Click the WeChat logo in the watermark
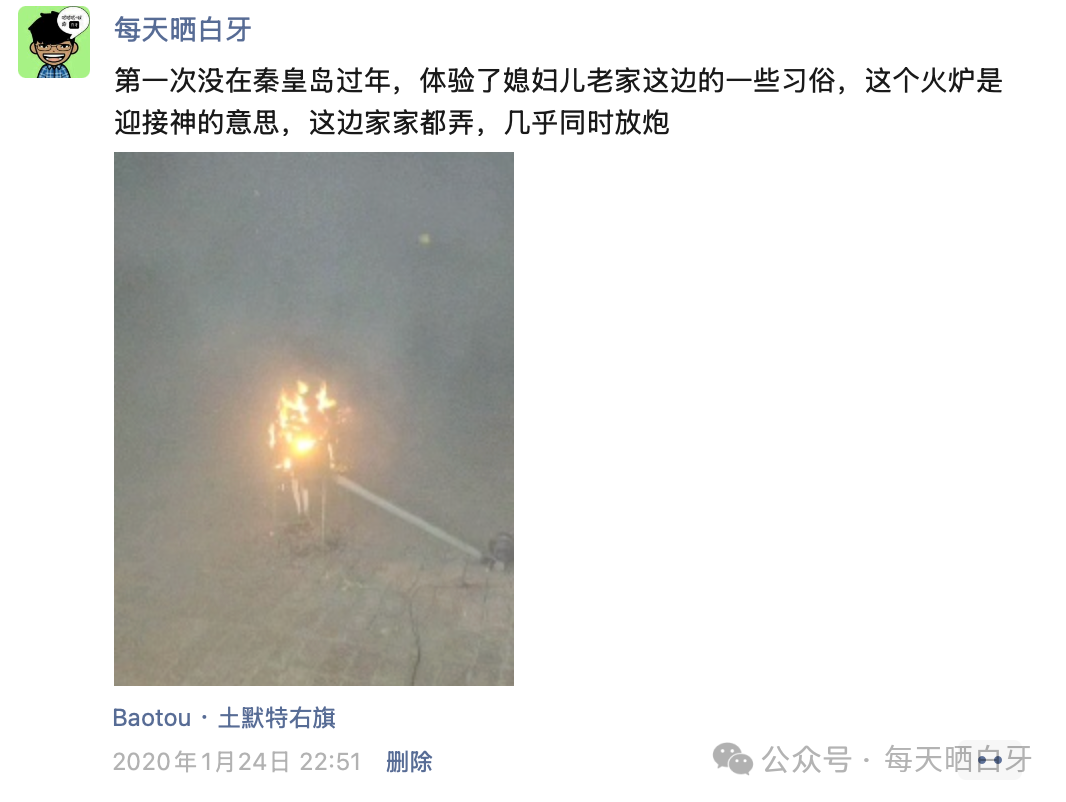 click(733, 759)
